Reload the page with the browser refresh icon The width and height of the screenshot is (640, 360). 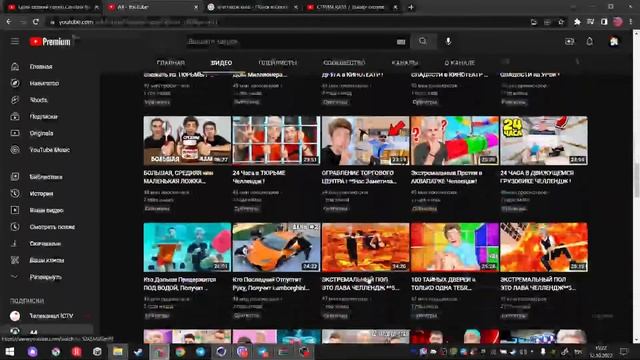tap(36, 22)
